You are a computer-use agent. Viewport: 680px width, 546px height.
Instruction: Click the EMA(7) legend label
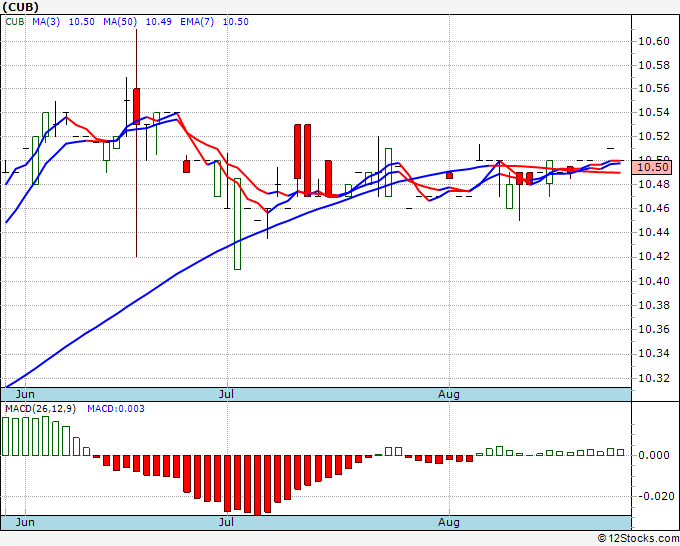197,22
